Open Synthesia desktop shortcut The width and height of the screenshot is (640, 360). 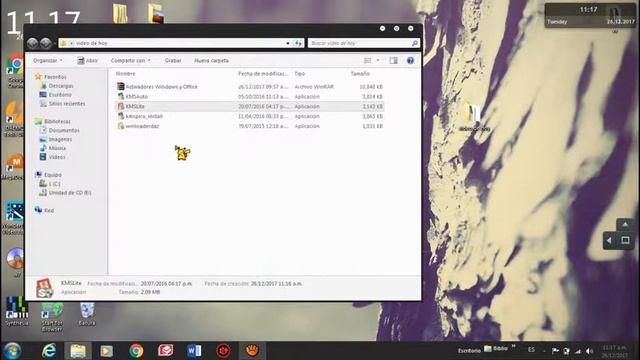[x=16, y=311]
